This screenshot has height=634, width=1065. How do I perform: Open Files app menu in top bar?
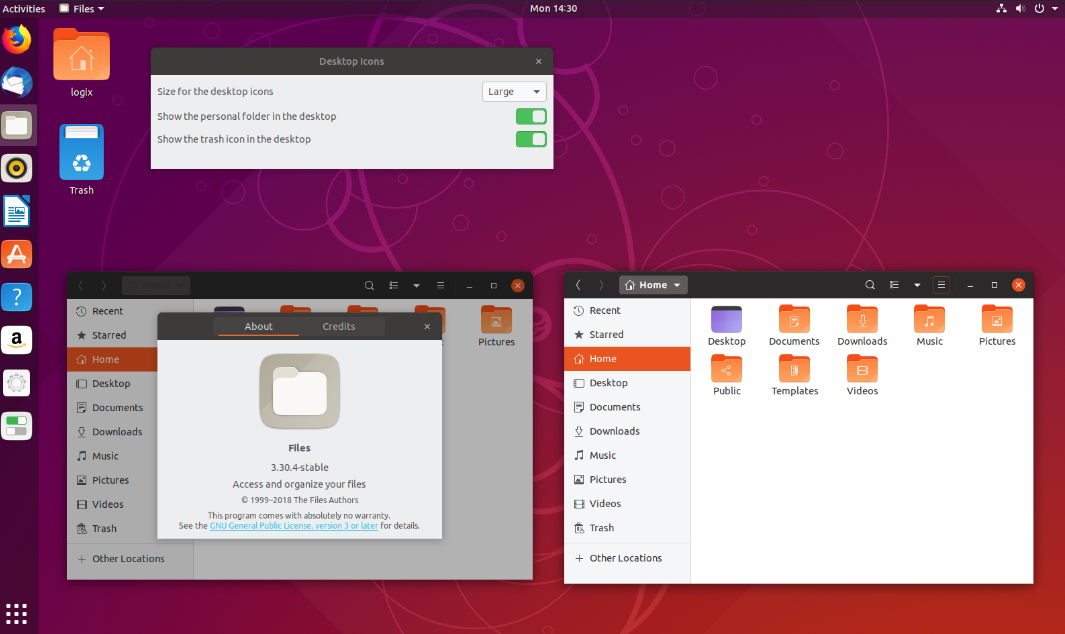82,8
